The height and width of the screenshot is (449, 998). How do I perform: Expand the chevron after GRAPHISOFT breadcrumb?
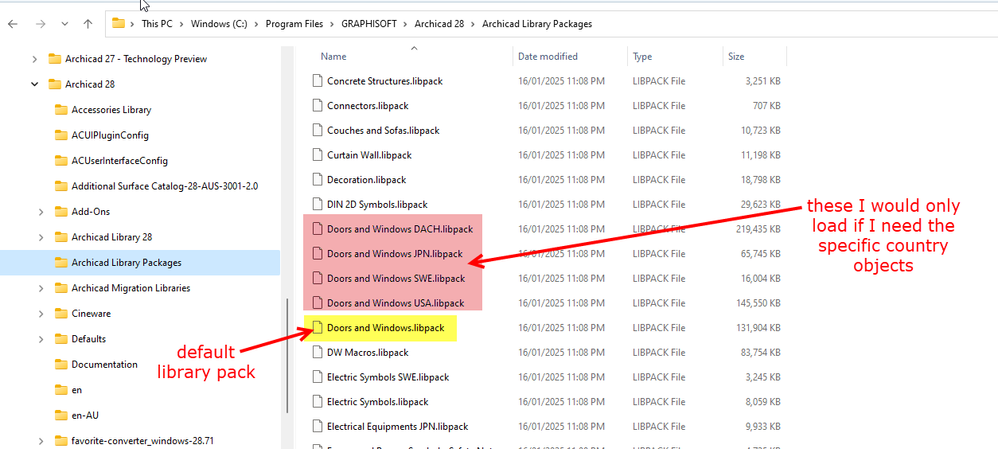coord(405,24)
